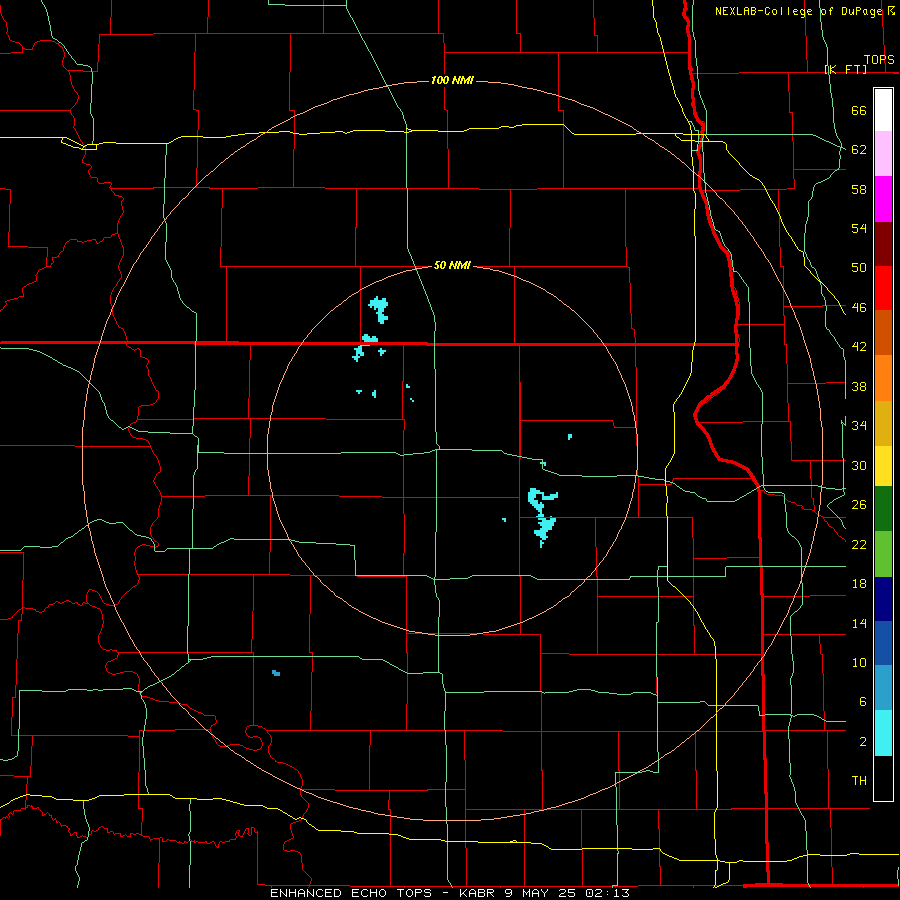Click the white swatch in the tops legend
Image resolution: width=900 pixels, height=900 pixels.
[883, 110]
